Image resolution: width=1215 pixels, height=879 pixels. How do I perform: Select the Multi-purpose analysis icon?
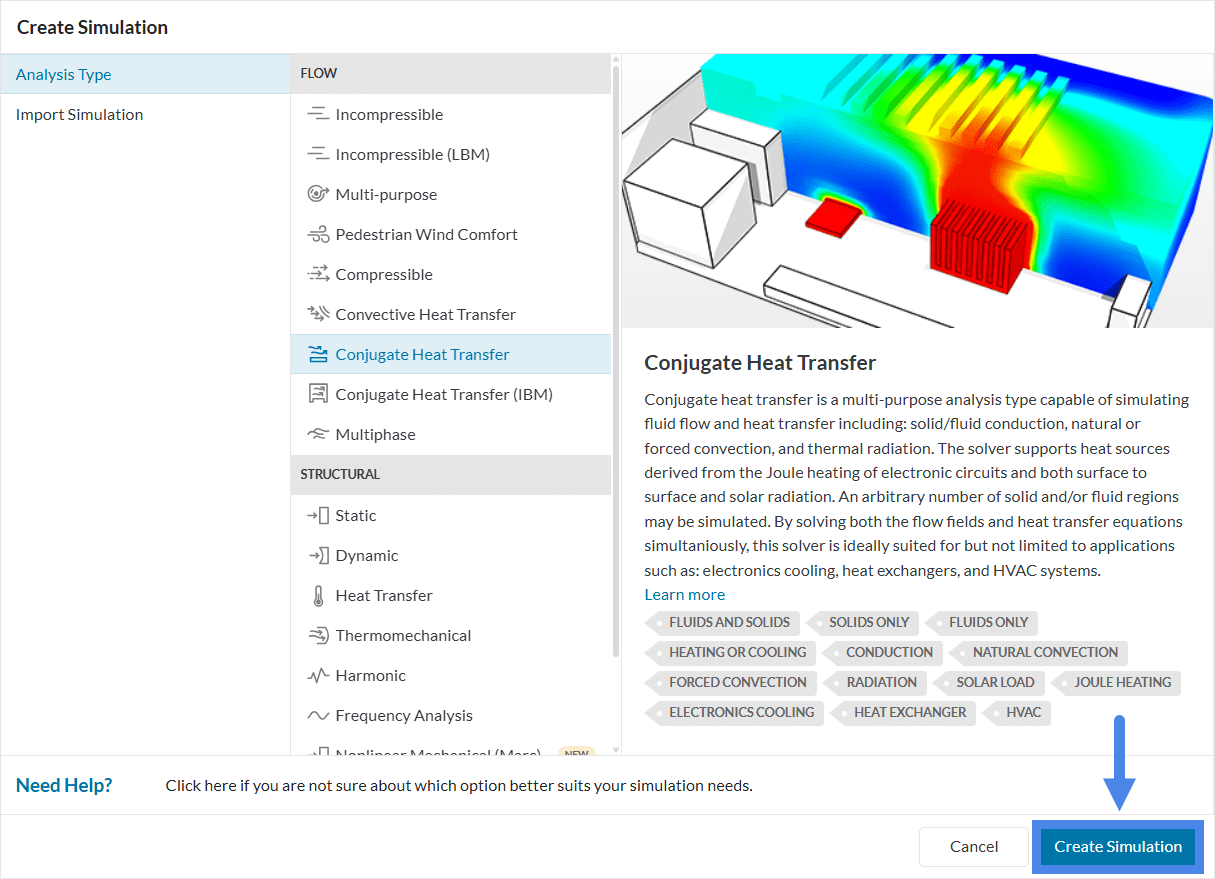click(x=318, y=194)
